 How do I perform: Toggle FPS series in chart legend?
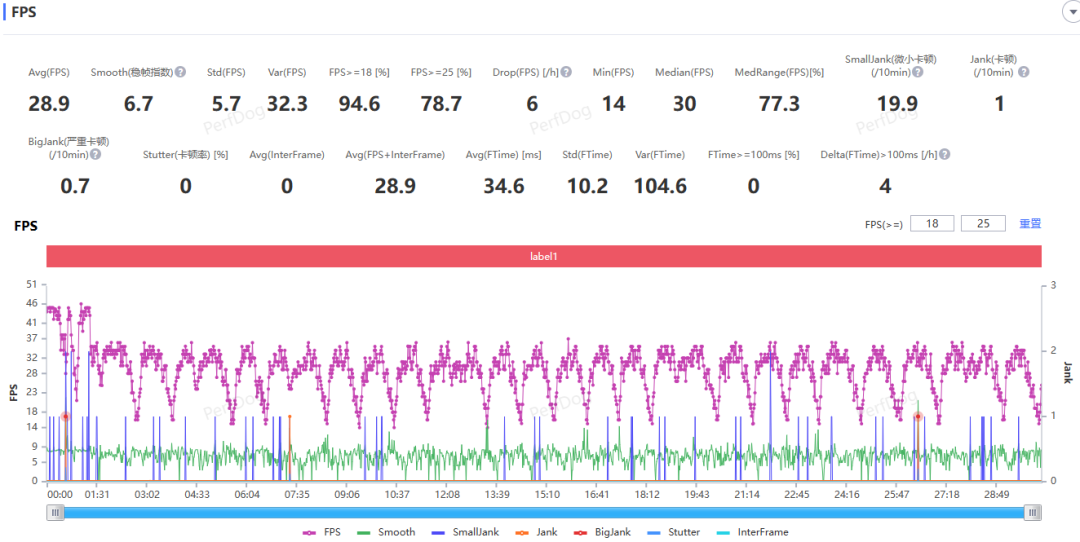coord(323,532)
